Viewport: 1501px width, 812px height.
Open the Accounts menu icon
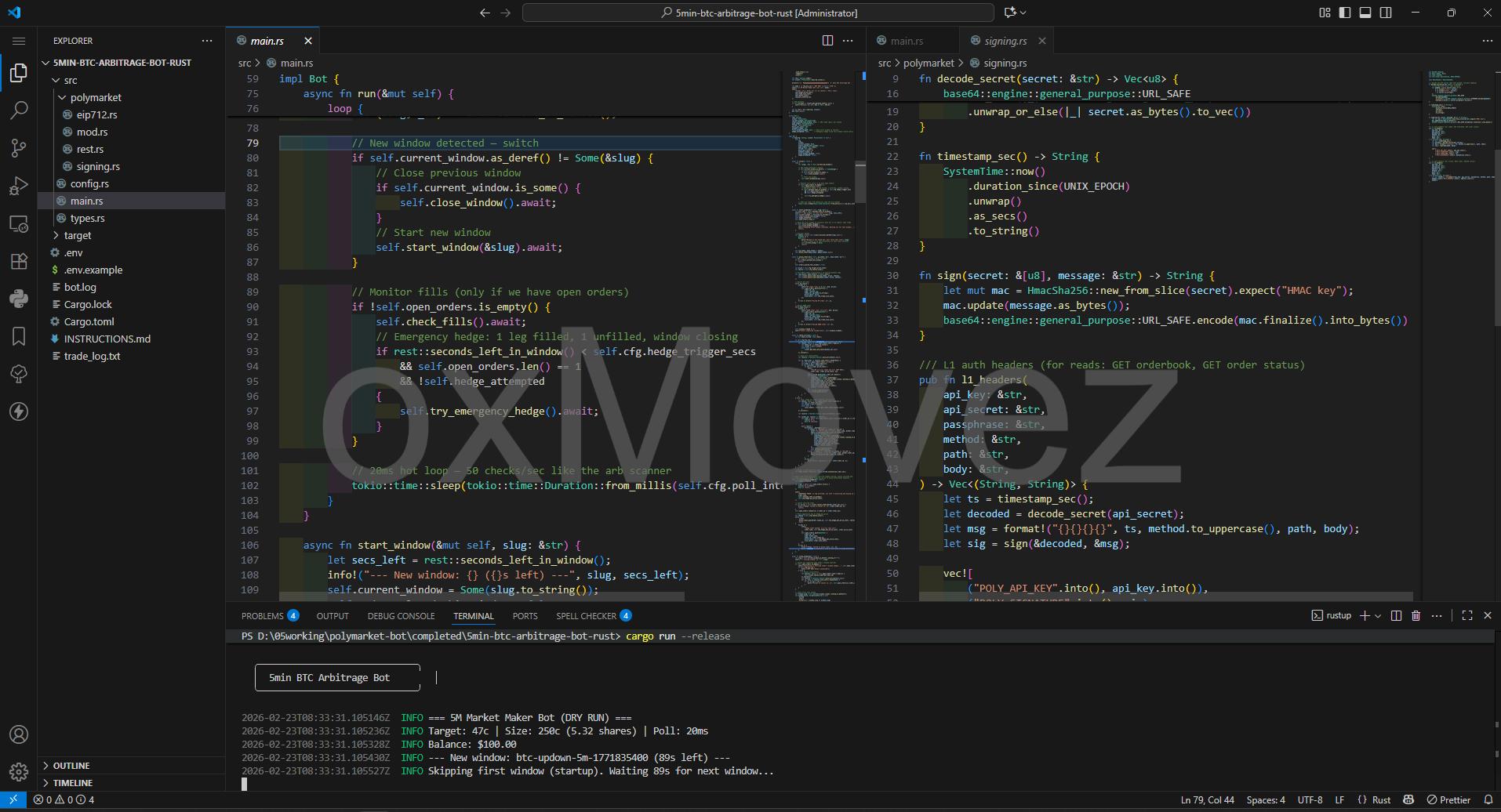click(x=19, y=734)
